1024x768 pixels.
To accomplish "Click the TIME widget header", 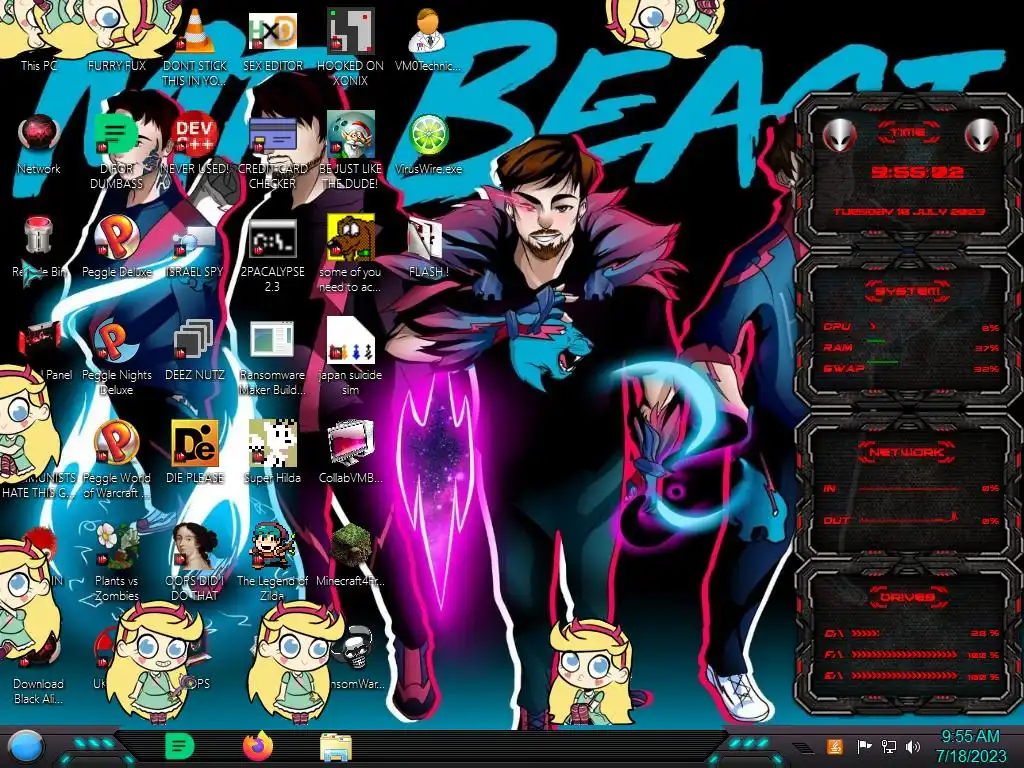I will pyautogui.click(x=908, y=133).
